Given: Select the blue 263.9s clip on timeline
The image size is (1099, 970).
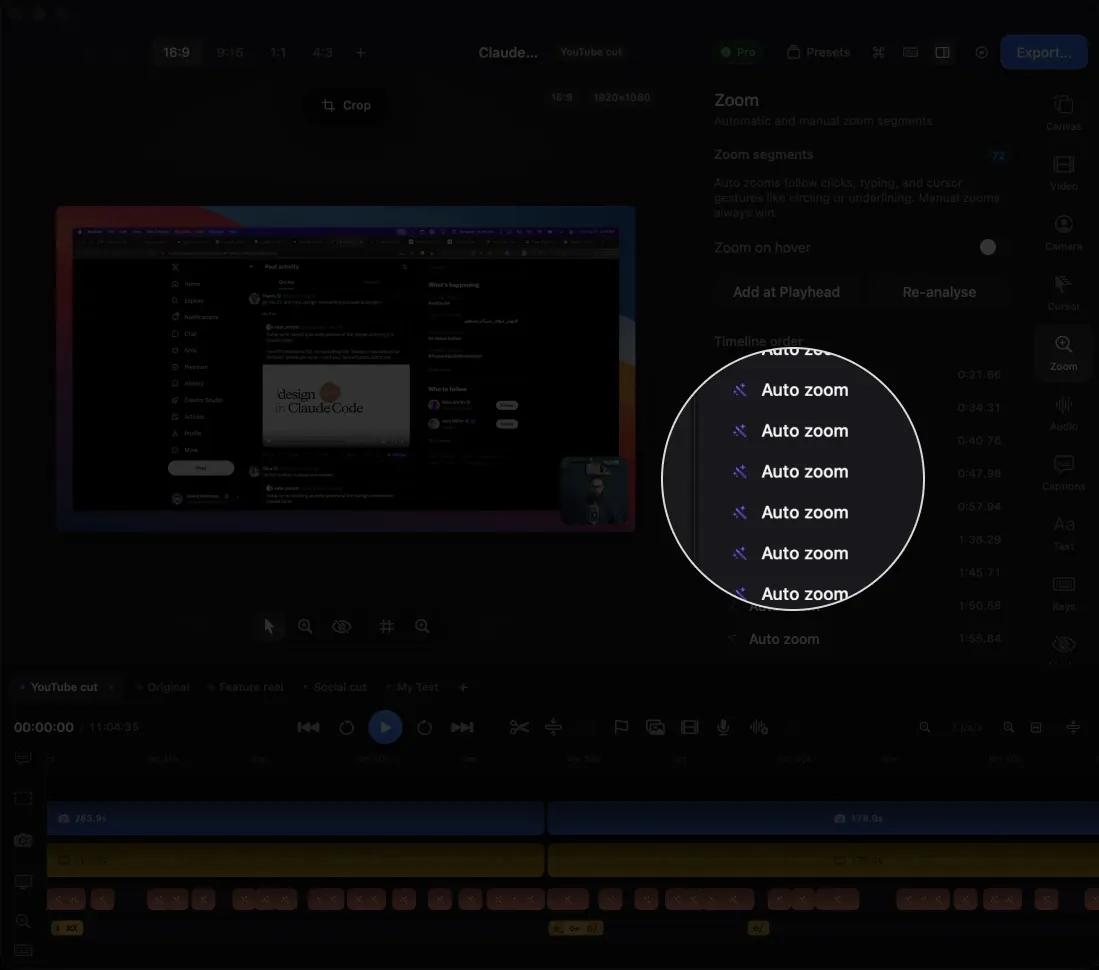Looking at the screenshot, I should pos(295,819).
